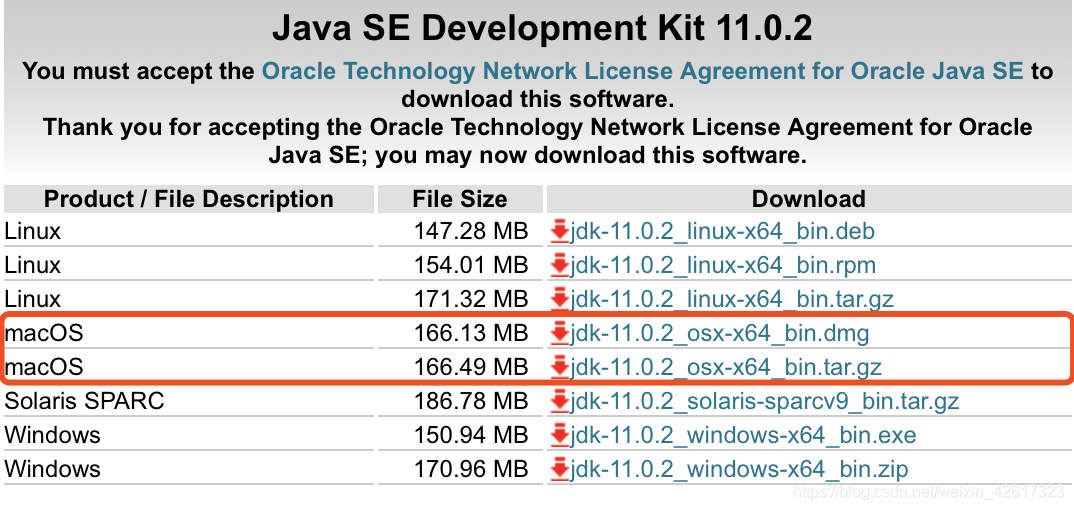
Task: Download jdk-11.0.2_linux-x64_bin.tar.gz
Action: [732, 299]
